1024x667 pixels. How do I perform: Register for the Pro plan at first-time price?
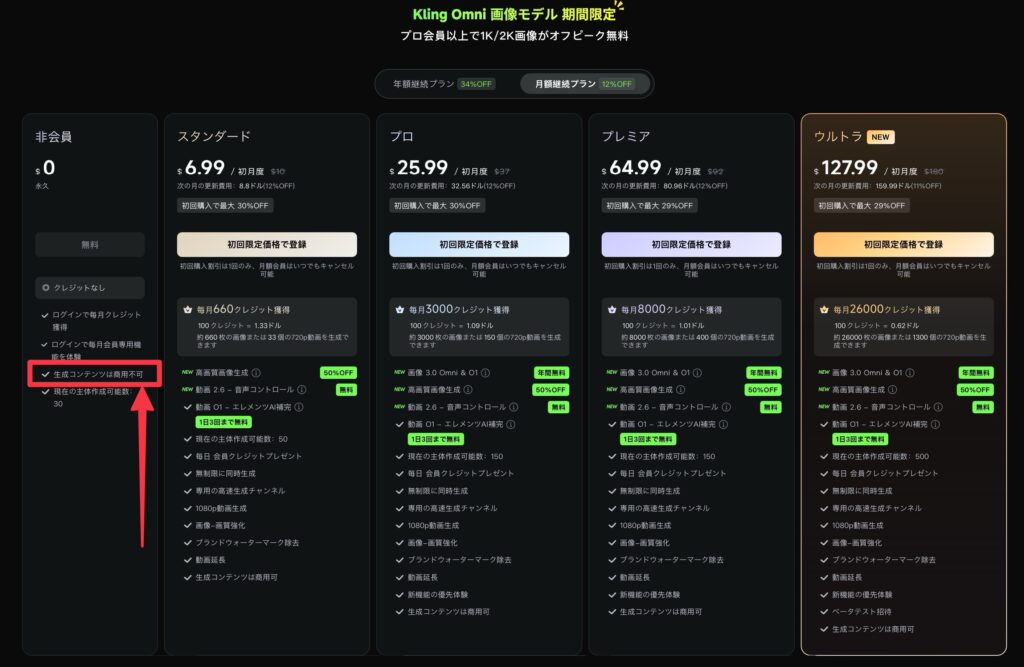click(479, 245)
